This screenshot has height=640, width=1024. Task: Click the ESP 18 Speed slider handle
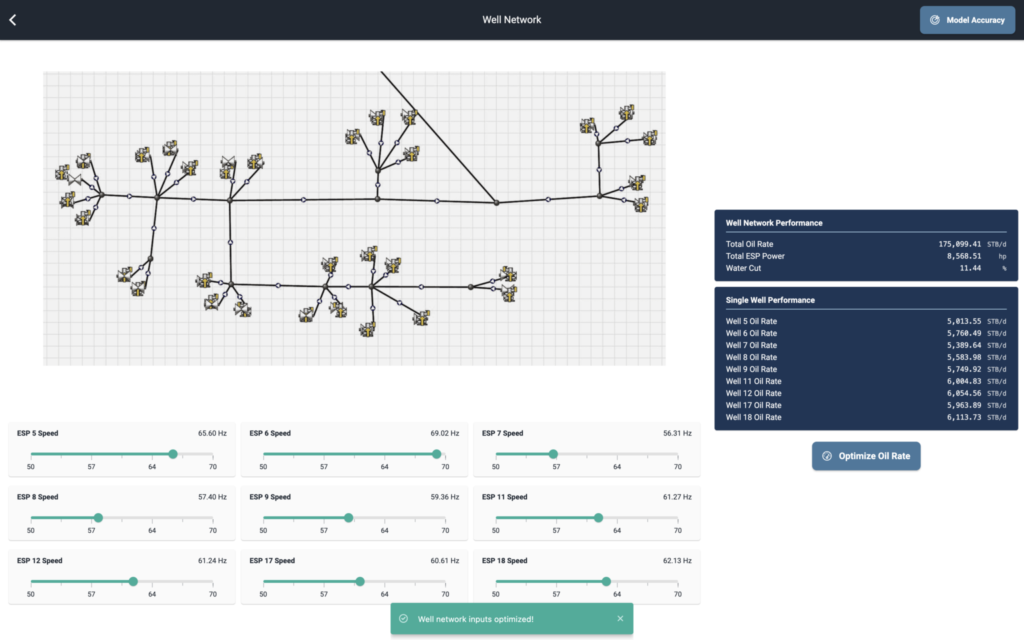[606, 581]
